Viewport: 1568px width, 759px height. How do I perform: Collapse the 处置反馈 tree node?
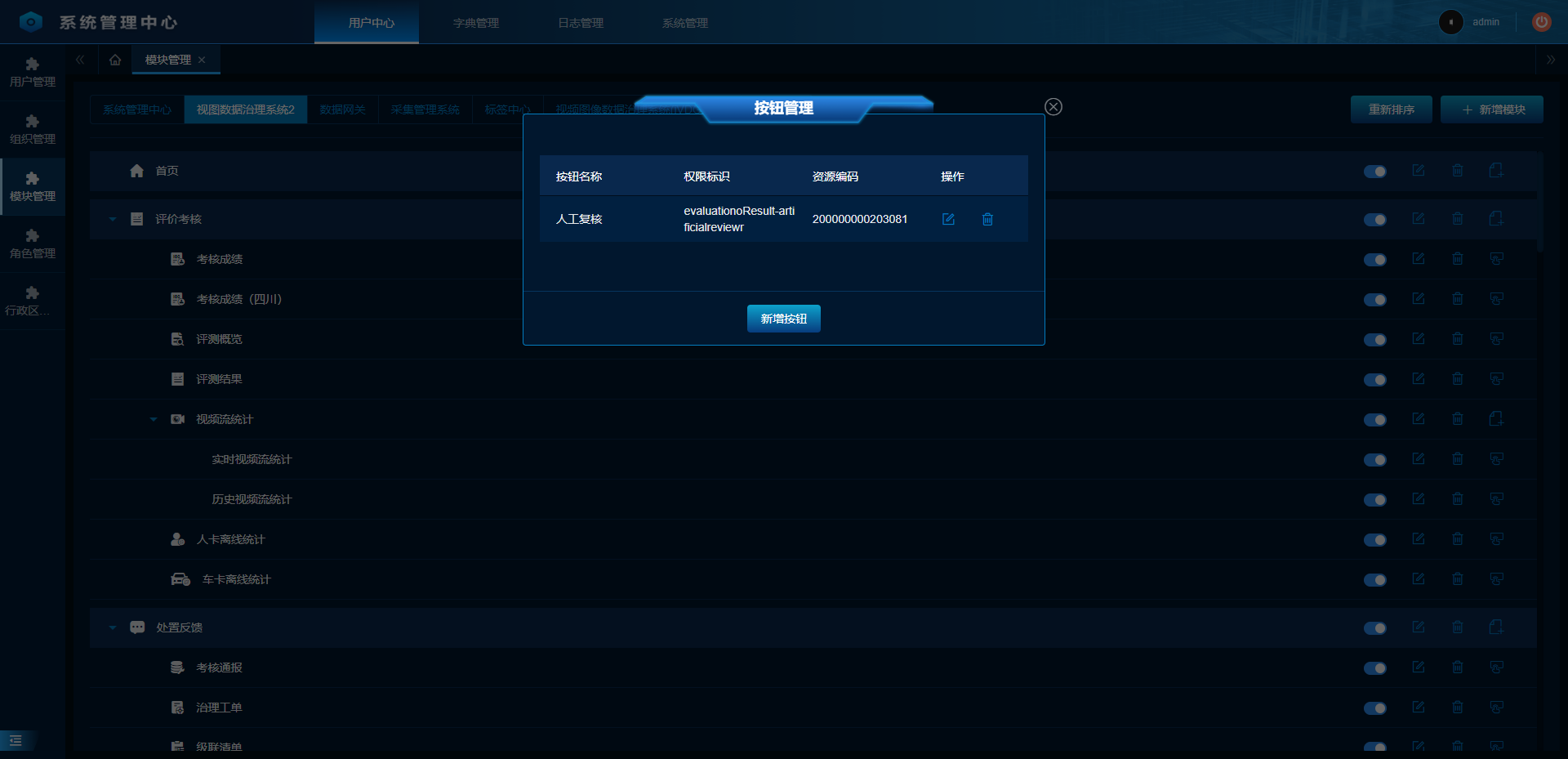(x=113, y=627)
